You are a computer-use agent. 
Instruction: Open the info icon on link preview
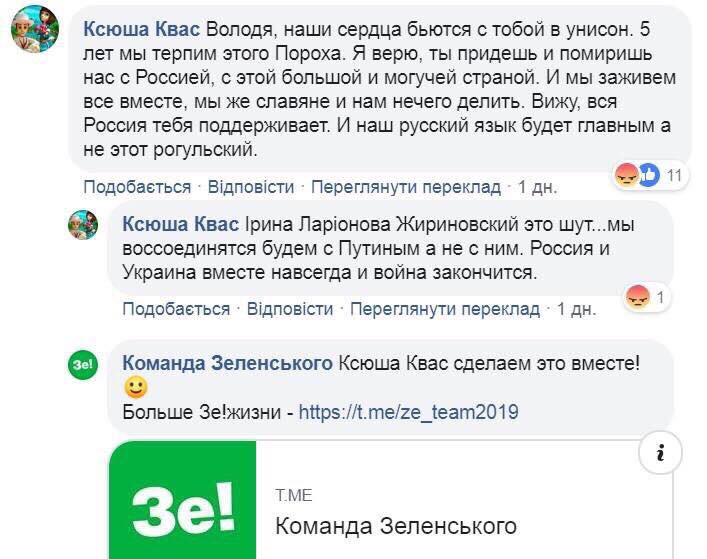(661, 454)
